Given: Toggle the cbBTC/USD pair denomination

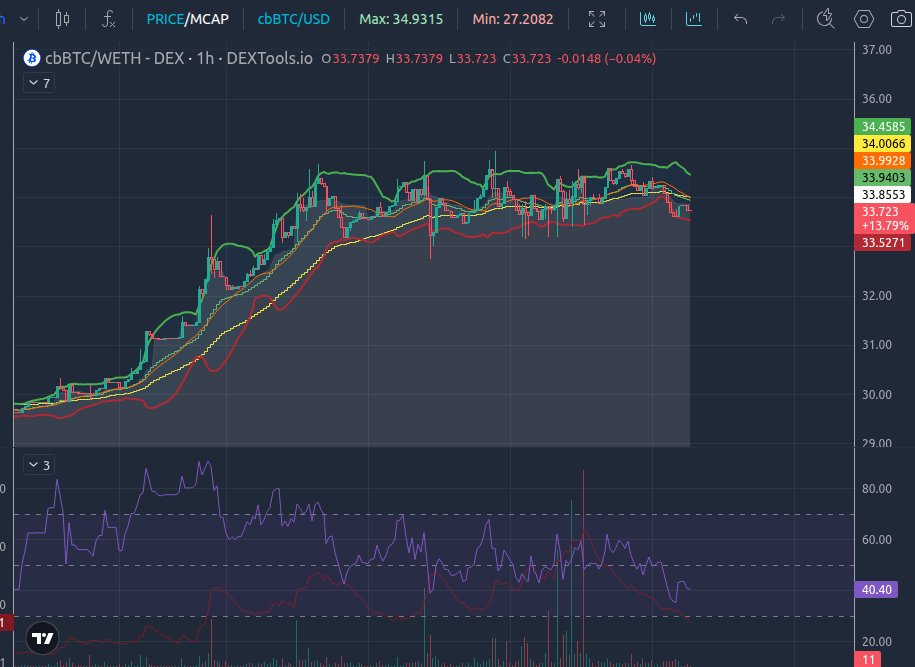Looking at the screenshot, I should coord(294,19).
